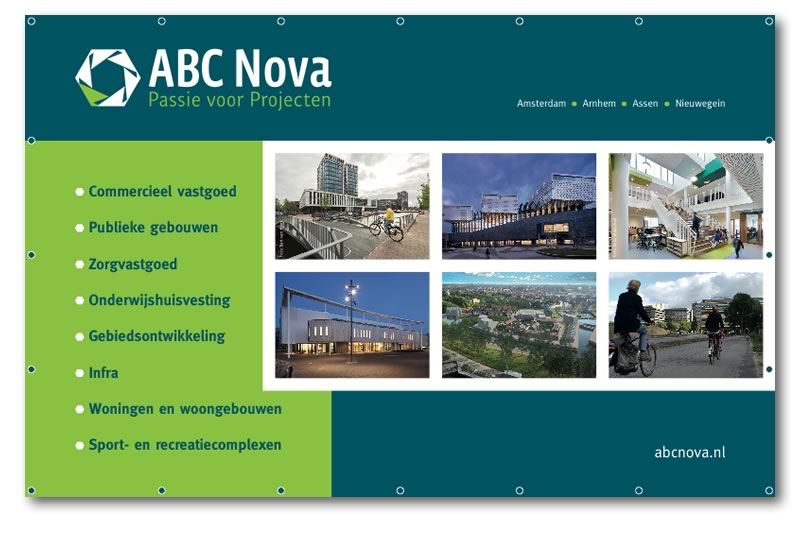Screen dimensions: 800x535
Task: Select the photo of cyclists on path
Action: click(685, 325)
